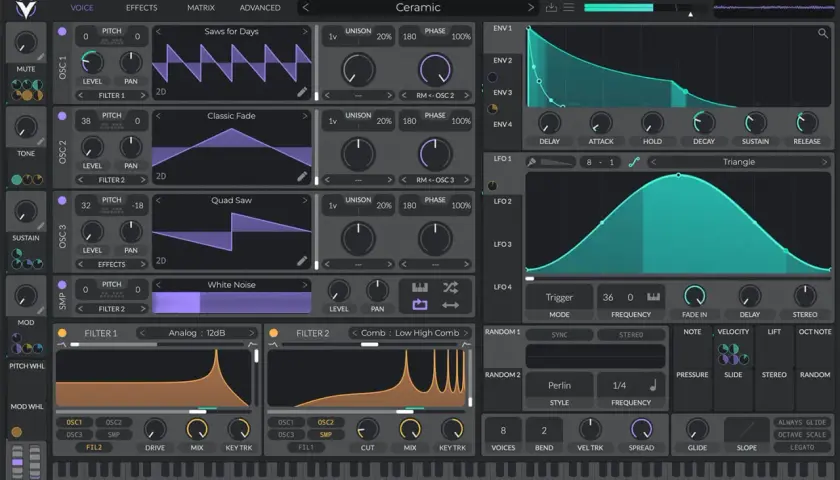840x480 pixels.
Task: Edit the Quad Saw wavetable pencil
Action: [x=302, y=260]
